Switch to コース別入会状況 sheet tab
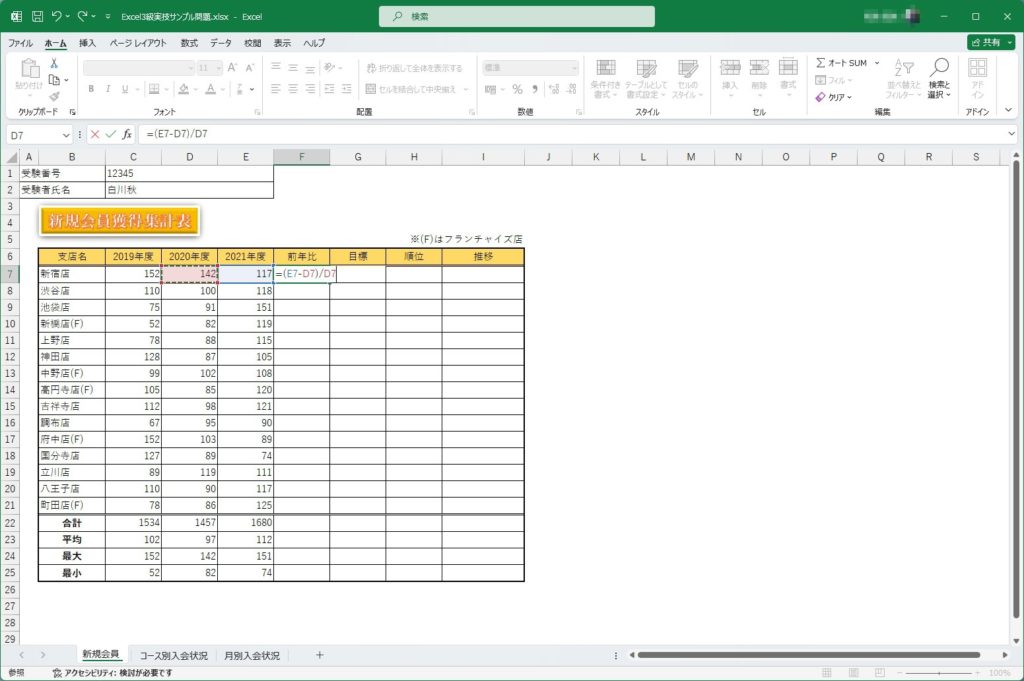The width and height of the screenshot is (1024, 681). (174, 655)
